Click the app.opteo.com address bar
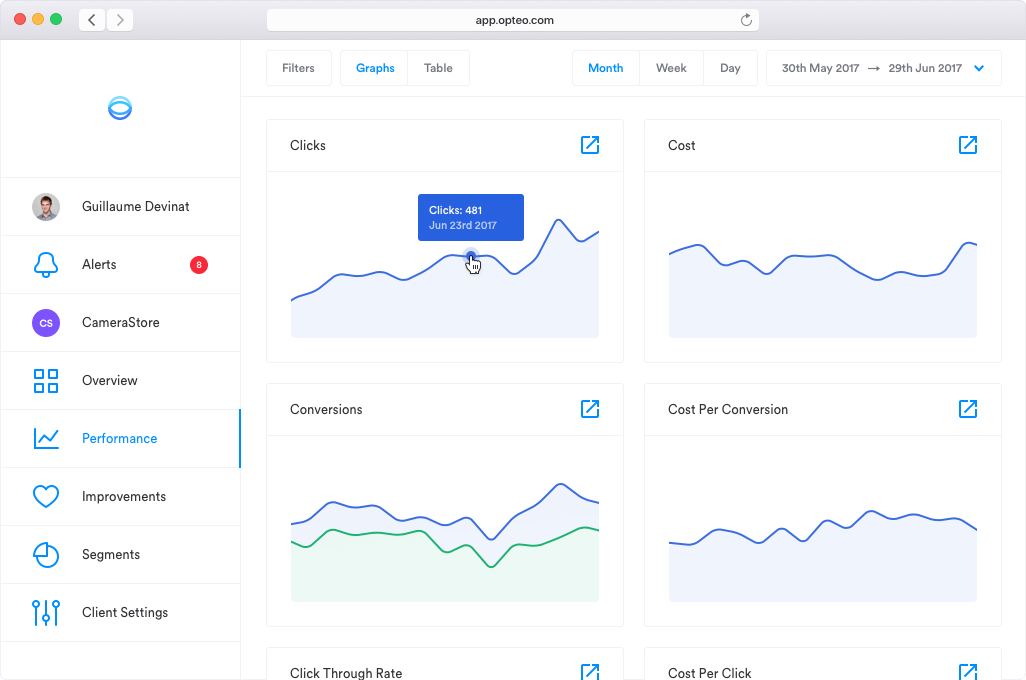This screenshot has width=1026, height=680. point(513,20)
